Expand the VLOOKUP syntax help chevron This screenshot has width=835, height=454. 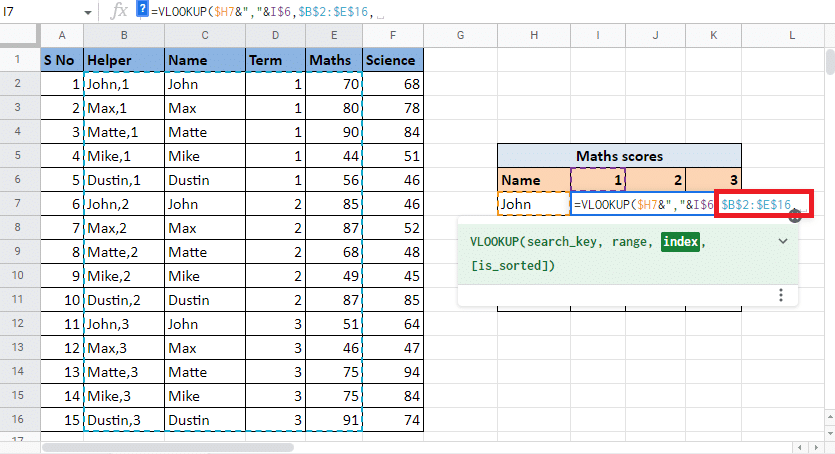pos(782,242)
